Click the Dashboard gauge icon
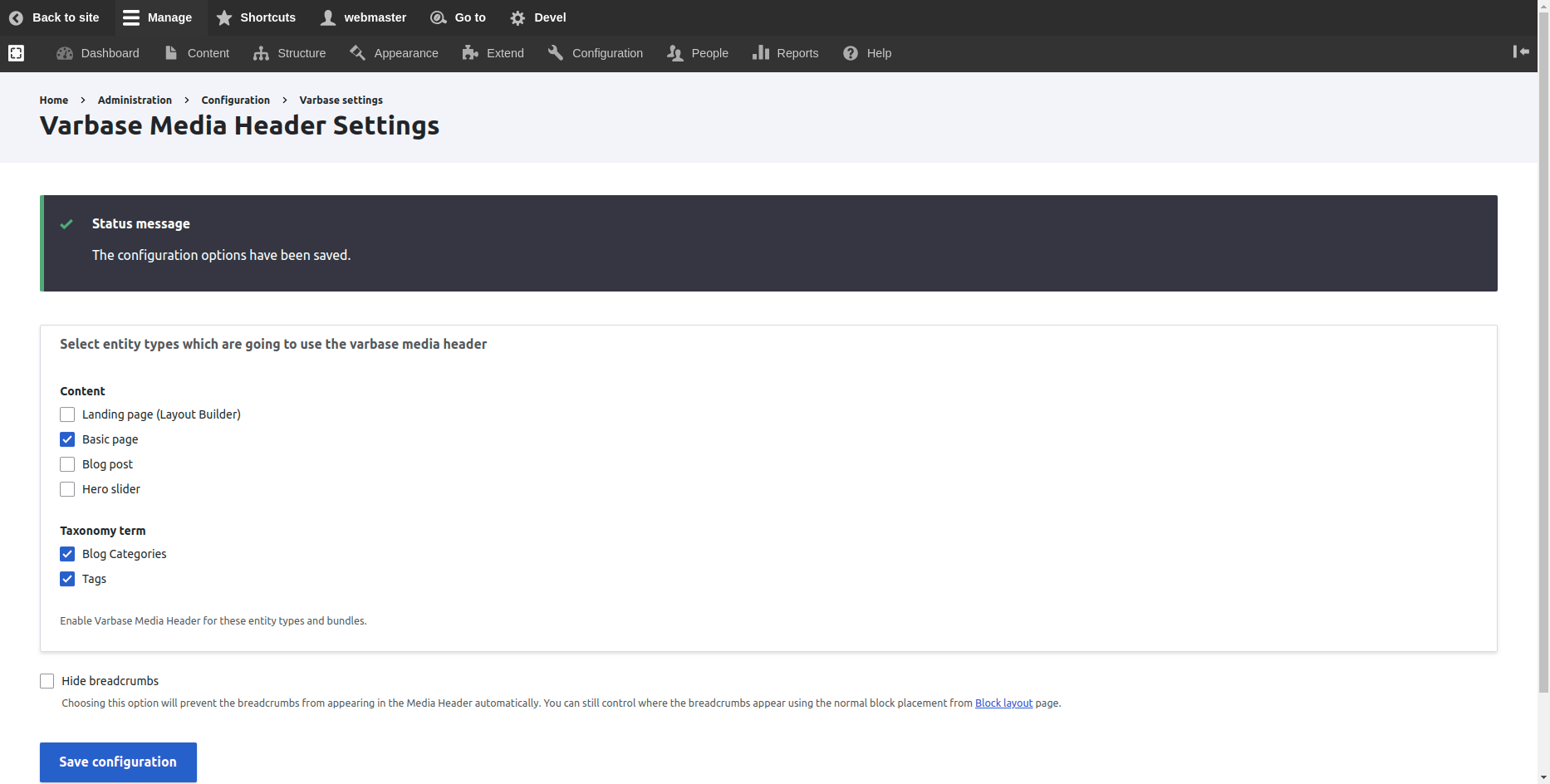The height and width of the screenshot is (784, 1550). [x=65, y=53]
